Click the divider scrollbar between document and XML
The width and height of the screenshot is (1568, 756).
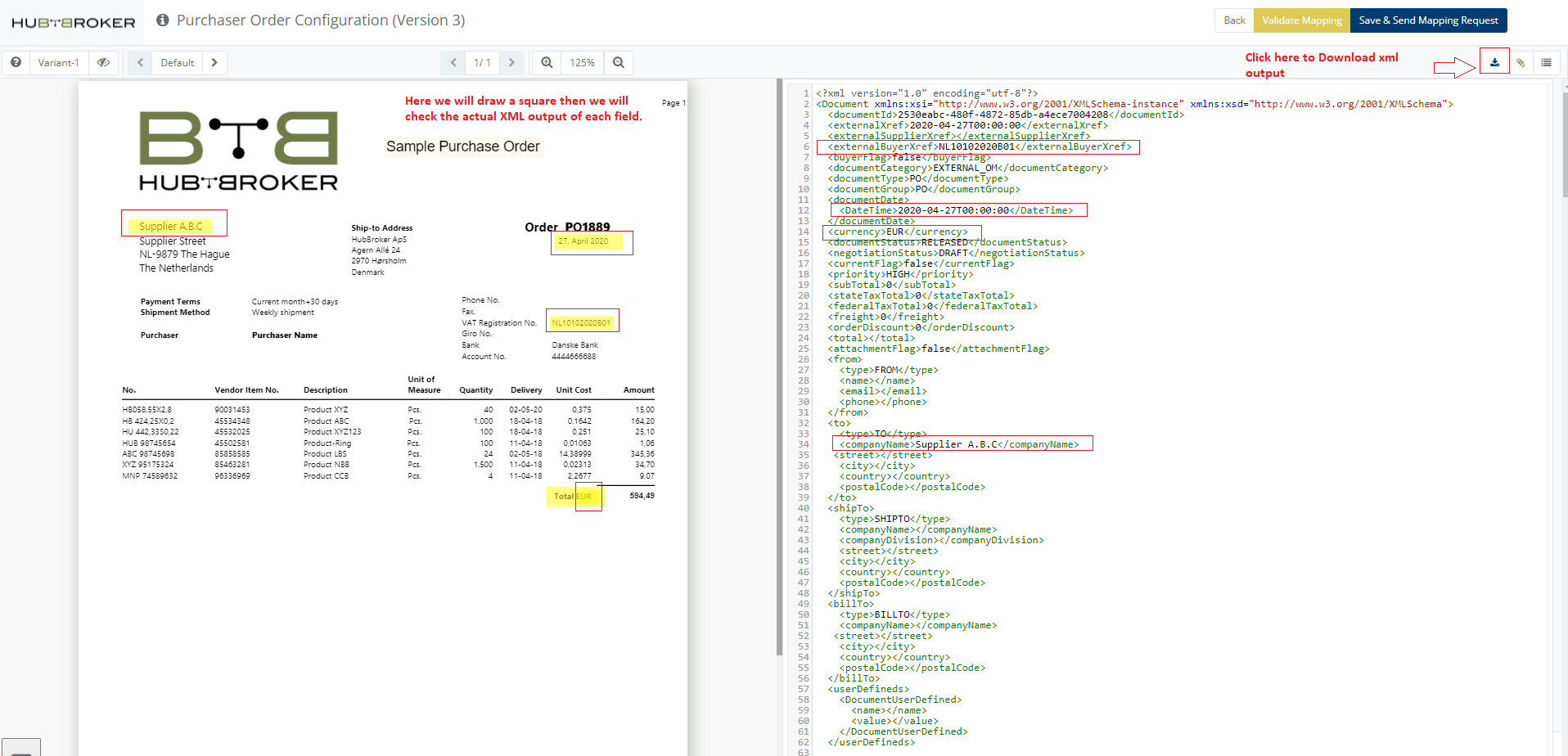pyautogui.click(x=779, y=367)
